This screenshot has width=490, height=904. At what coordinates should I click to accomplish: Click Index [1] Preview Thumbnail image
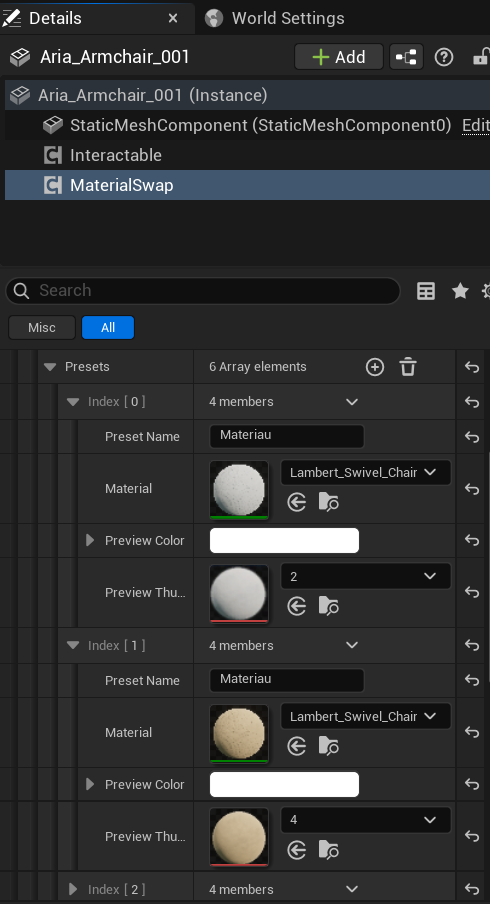click(239, 837)
